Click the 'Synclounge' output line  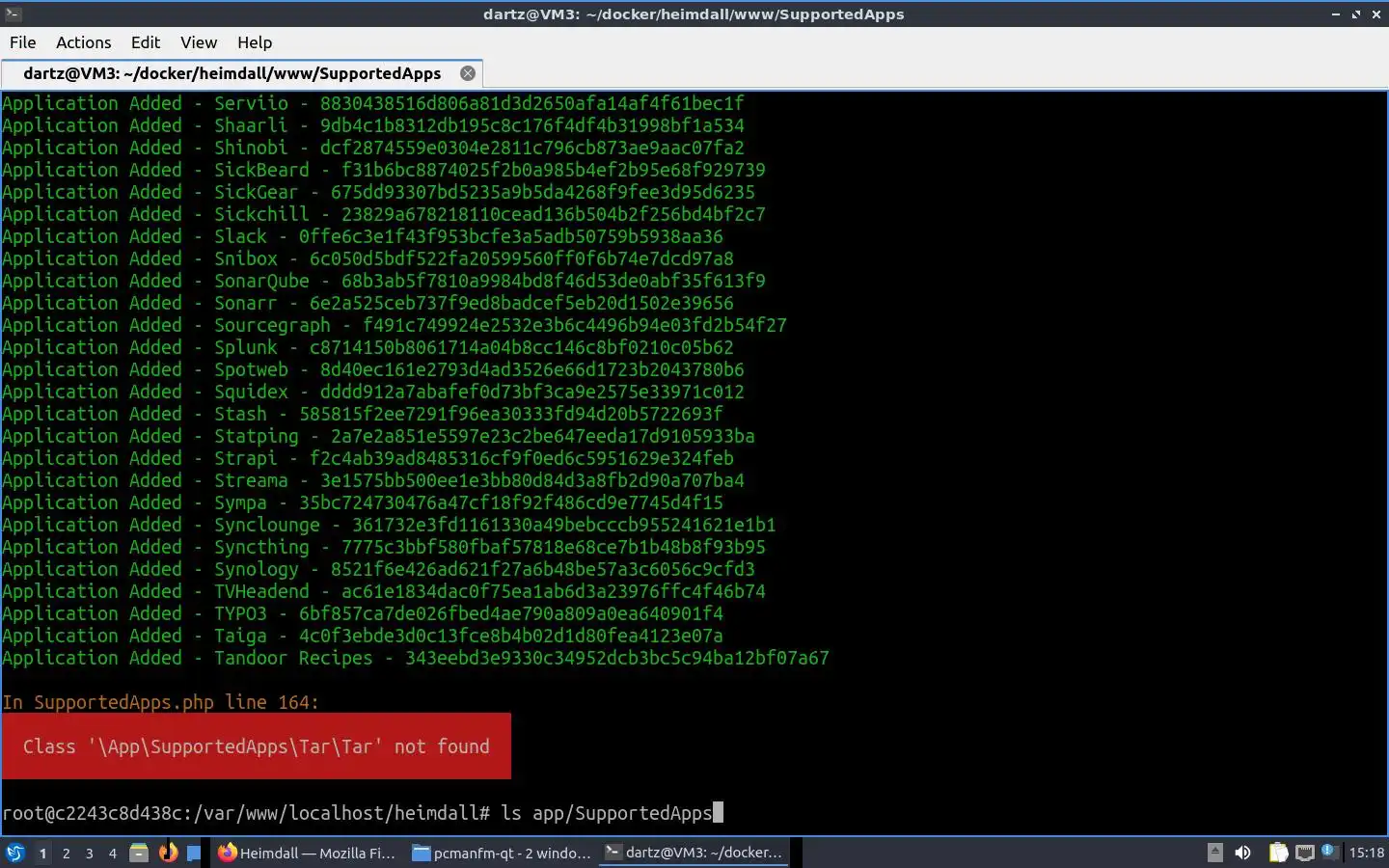(389, 525)
